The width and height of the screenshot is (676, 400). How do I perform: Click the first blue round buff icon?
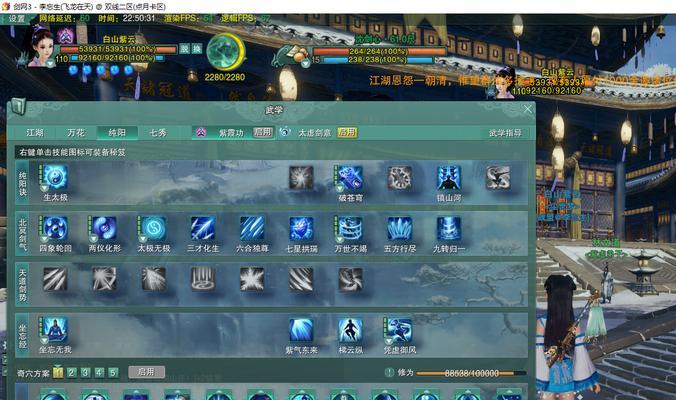(x=73, y=69)
